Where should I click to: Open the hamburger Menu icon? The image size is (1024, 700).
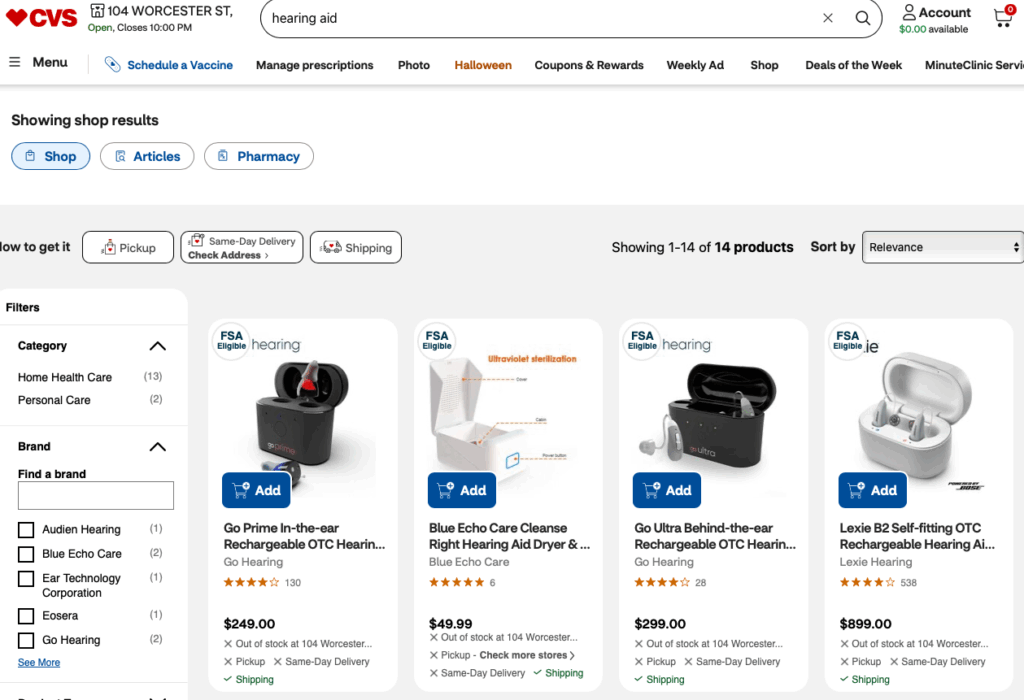tap(15, 62)
